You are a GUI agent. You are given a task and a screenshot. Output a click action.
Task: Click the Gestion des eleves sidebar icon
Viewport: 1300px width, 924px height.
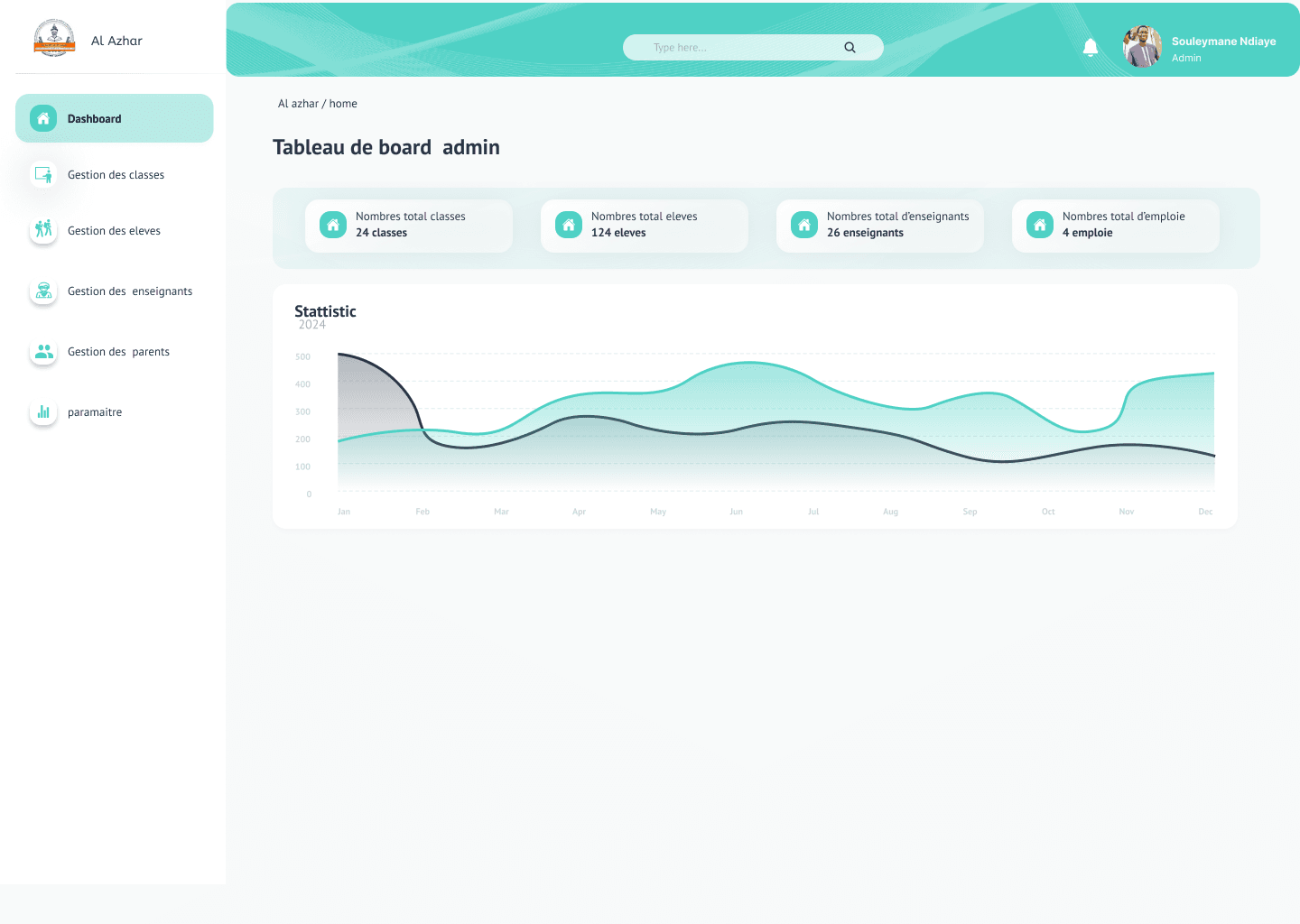pyautogui.click(x=43, y=229)
